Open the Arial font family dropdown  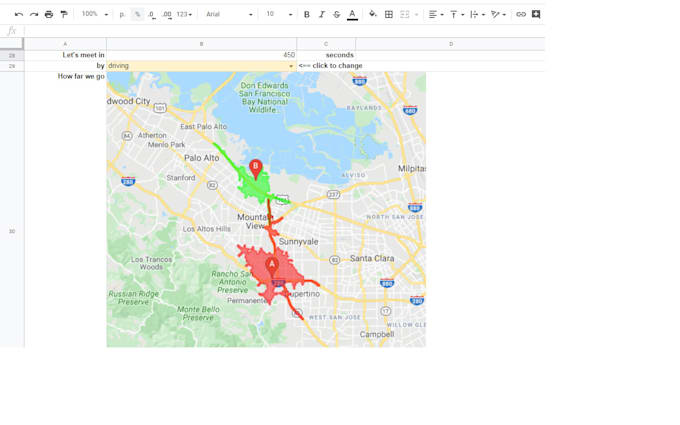click(x=229, y=14)
